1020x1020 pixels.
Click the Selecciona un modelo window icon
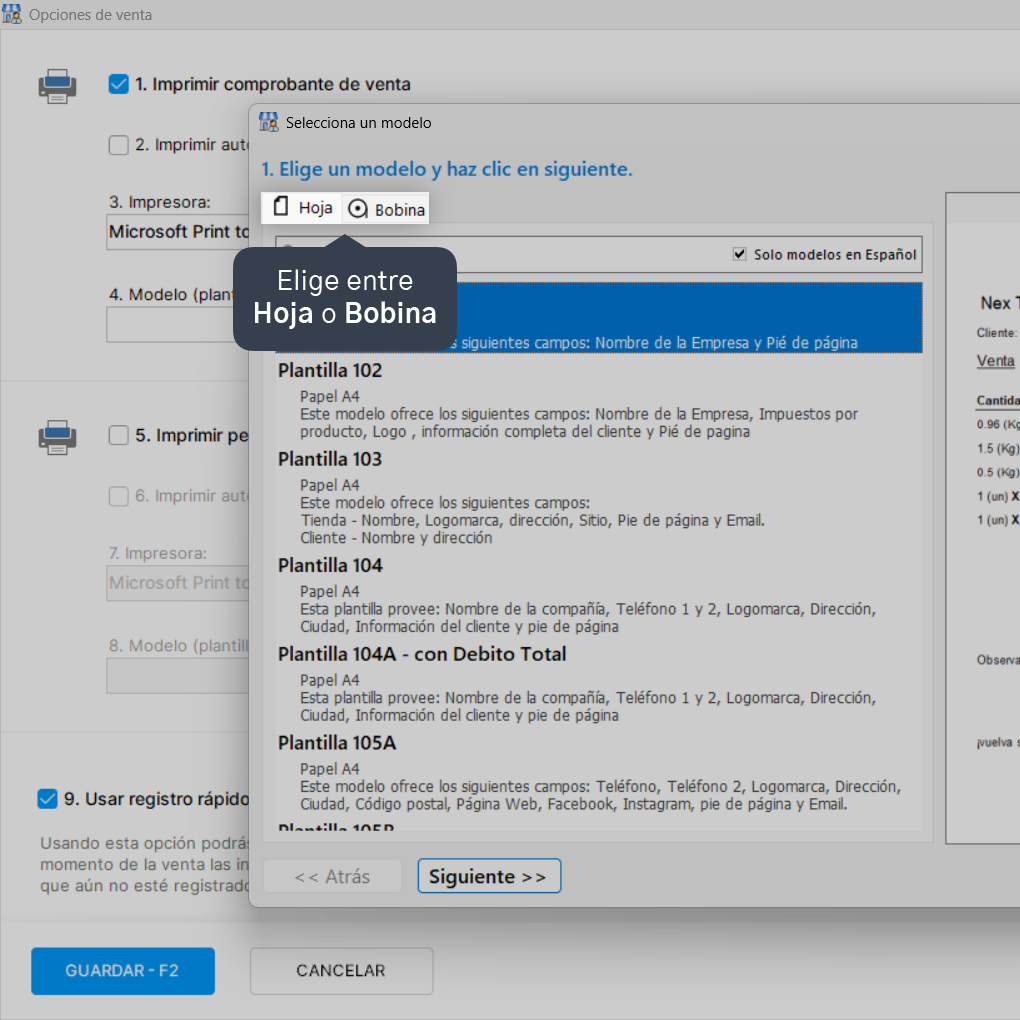(269, 122)
